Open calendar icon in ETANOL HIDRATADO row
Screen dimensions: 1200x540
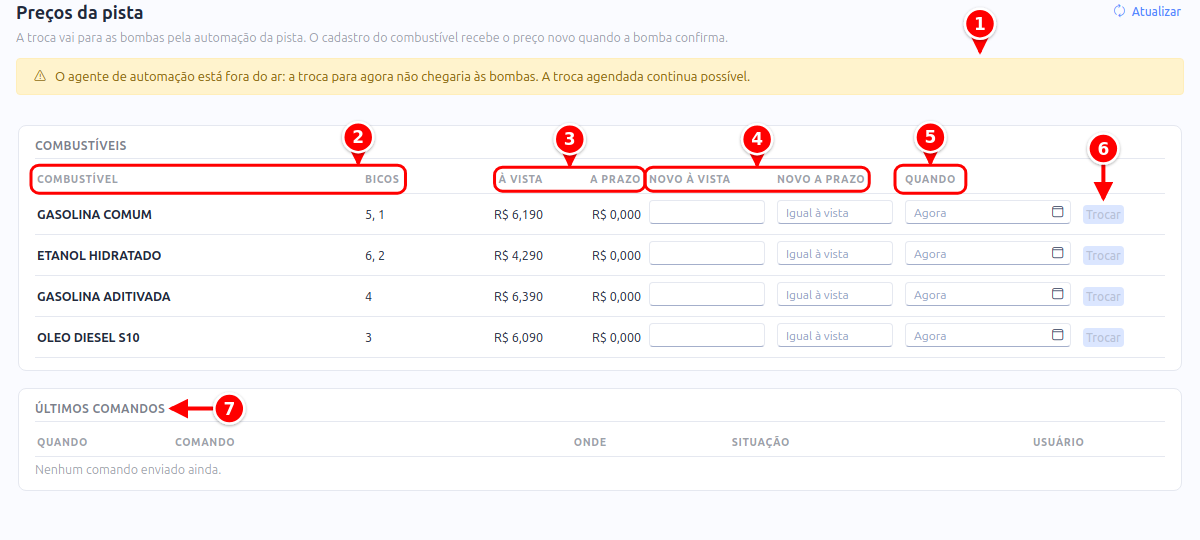(1057, 253)
